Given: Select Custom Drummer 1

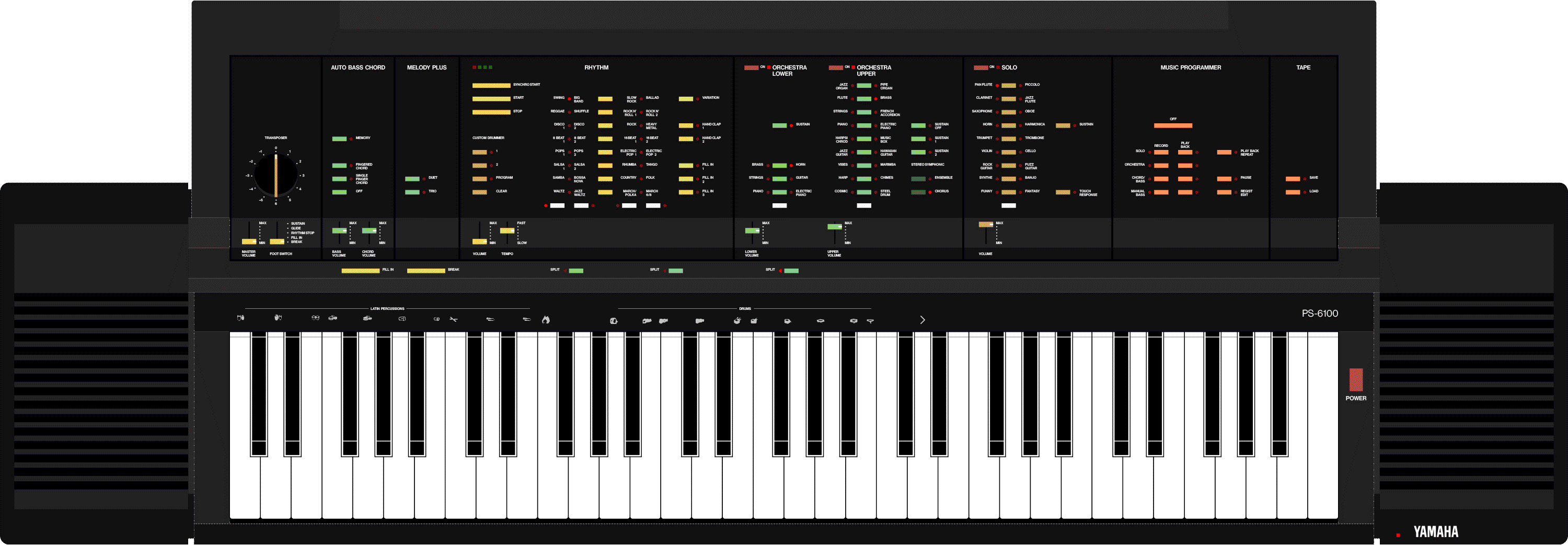Looking at the screenshot, I should [480, 152].
